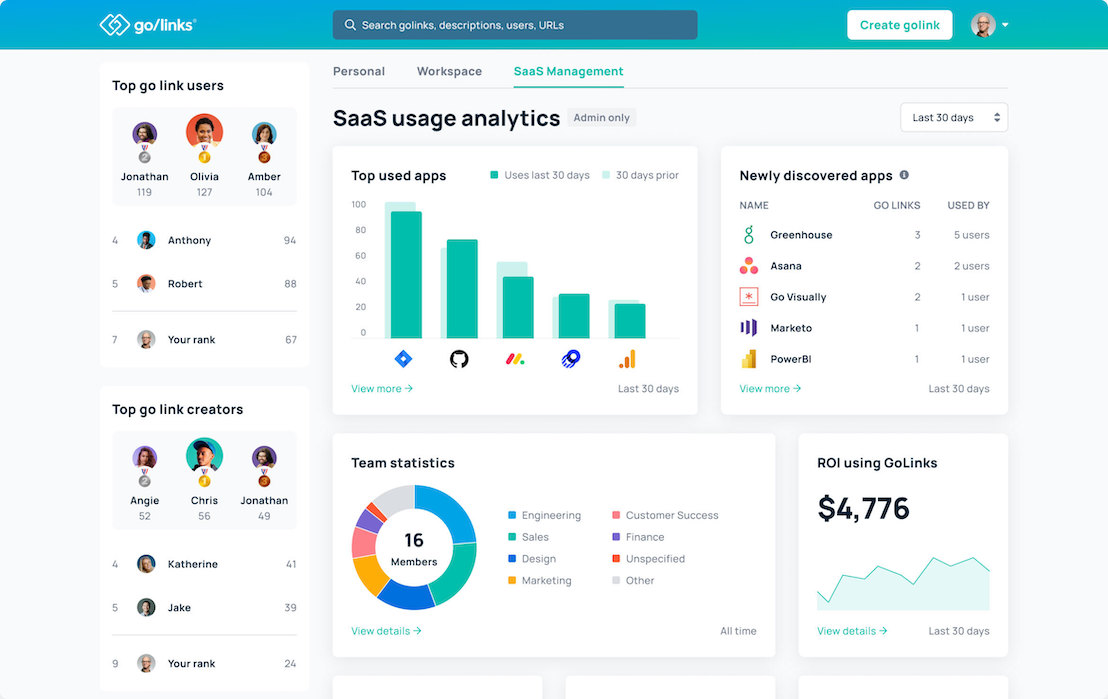The height and width of the screenshot is (699, 1108).
Task: Click the Monday.com icon under the chart
Action: click(x=514, y=358)
